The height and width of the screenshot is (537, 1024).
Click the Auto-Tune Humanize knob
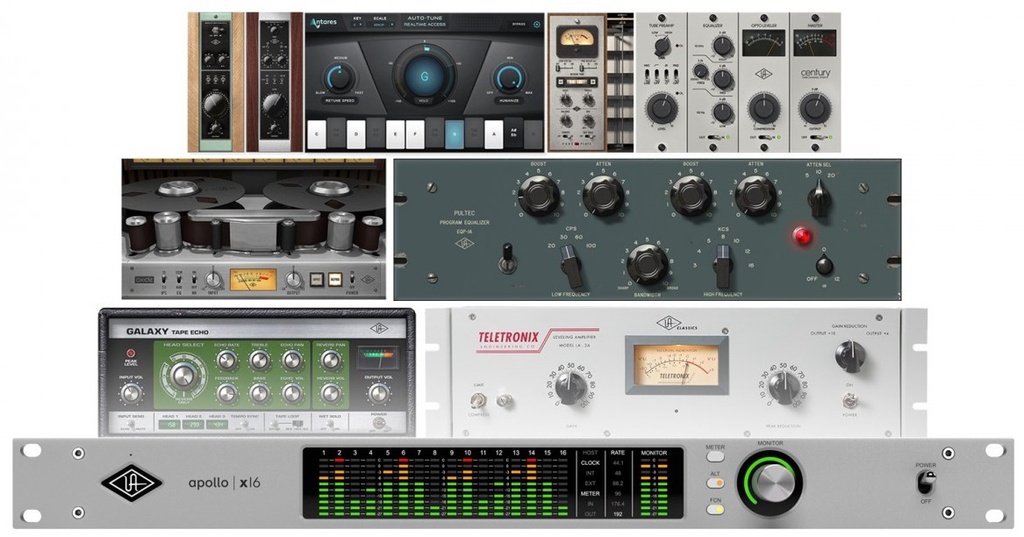[x=509, y=78]
